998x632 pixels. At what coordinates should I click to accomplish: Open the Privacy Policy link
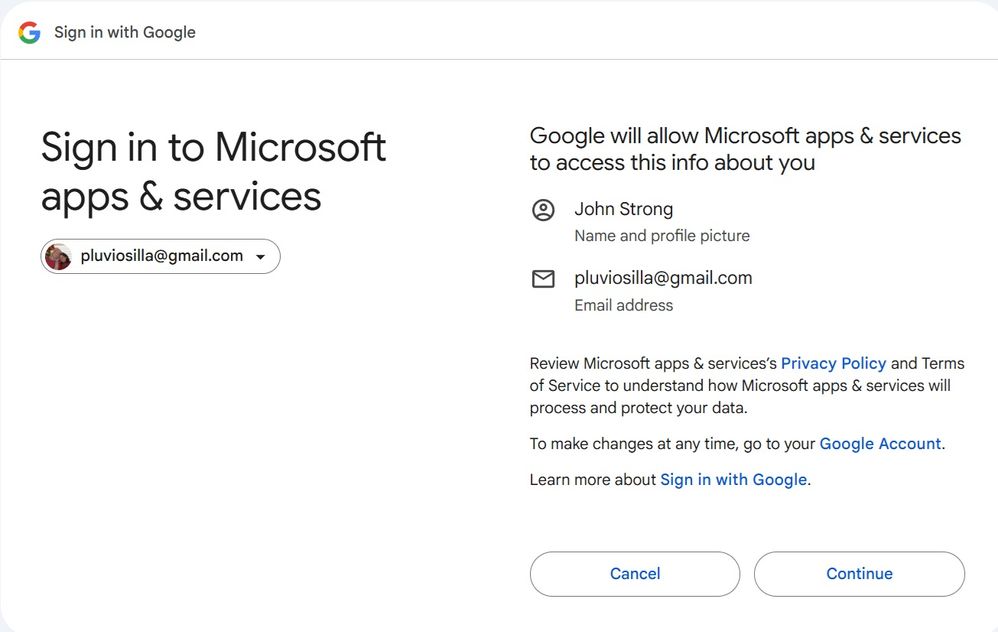[x=833, y=363]
